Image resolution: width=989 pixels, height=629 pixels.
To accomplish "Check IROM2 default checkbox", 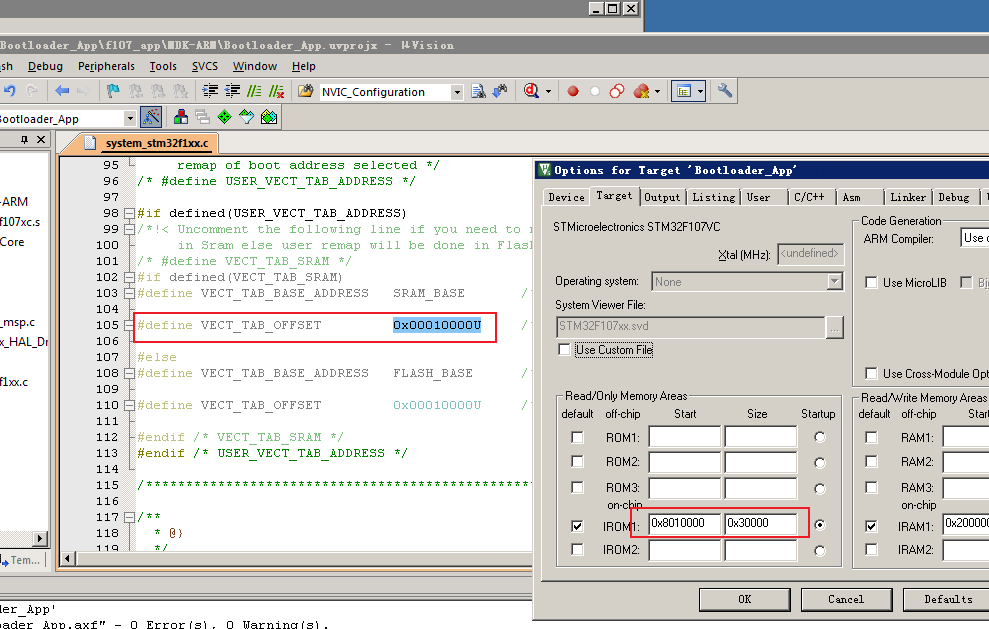I will pos(577,550).
